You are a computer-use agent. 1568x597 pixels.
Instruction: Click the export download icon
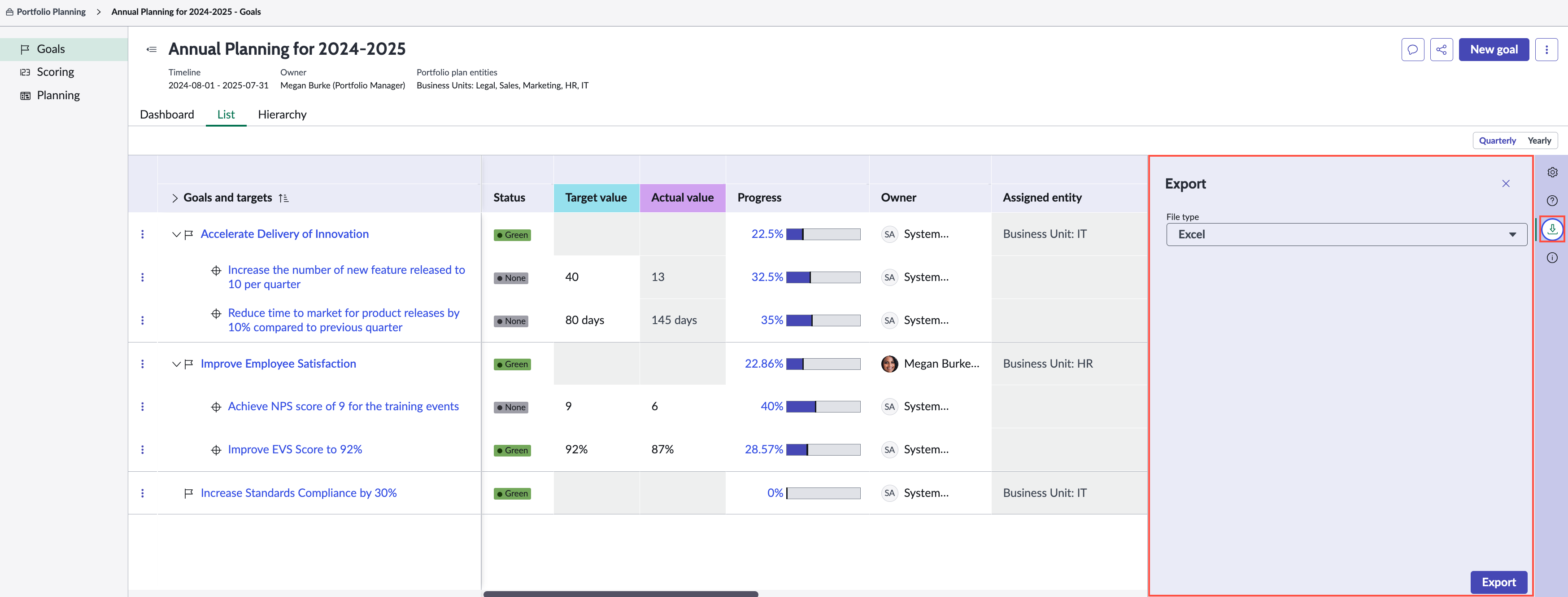(x=1552, y=229)
